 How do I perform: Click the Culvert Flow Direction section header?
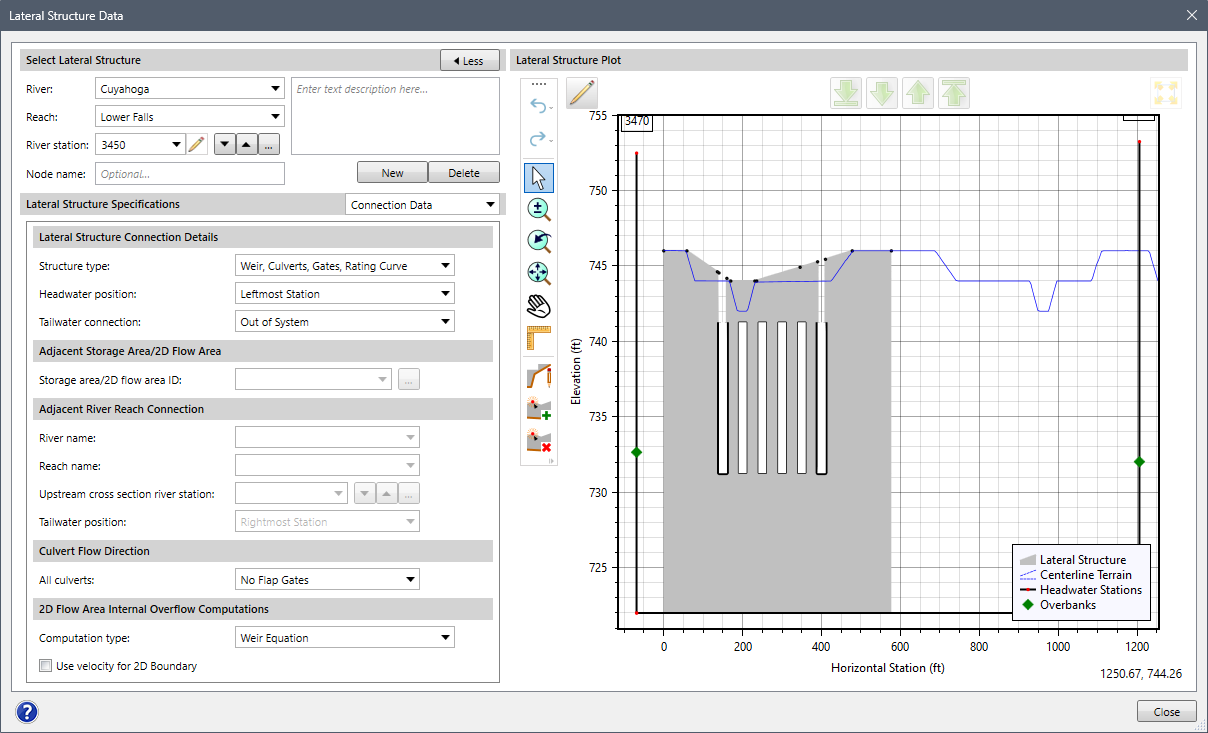(263, 551)
